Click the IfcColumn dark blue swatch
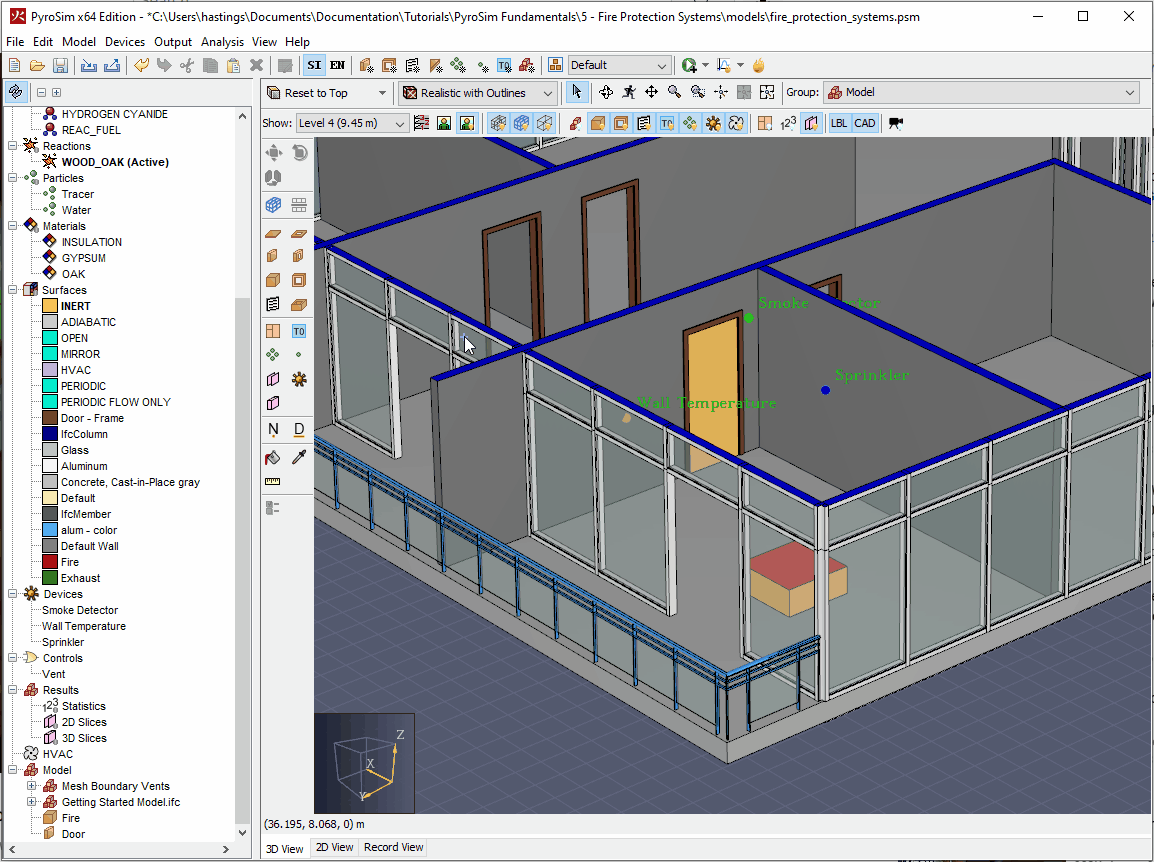 (50, 434)
